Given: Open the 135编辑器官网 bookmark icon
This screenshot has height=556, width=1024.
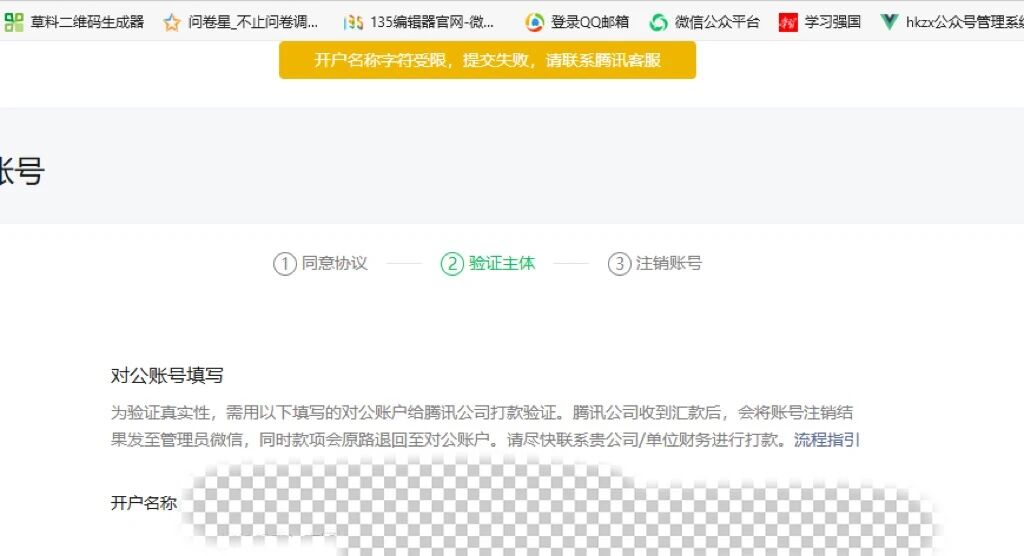Looking at the screenshot, I should [x=353, y=23].
